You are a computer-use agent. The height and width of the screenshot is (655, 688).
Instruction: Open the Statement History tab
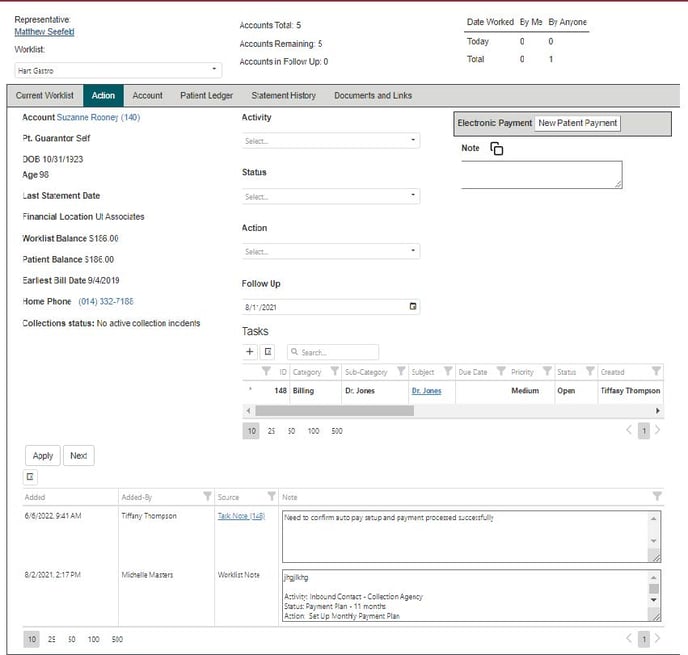(x=283, y=96)
